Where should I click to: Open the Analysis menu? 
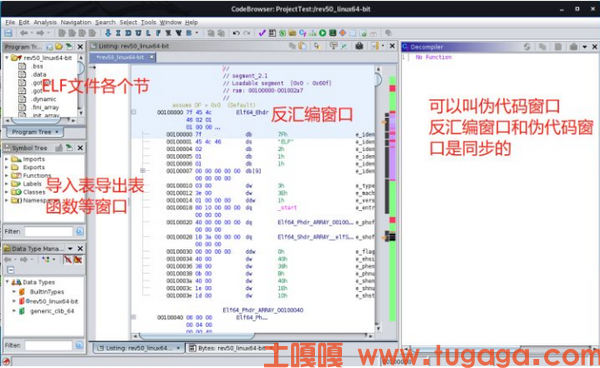click(45, 22)
